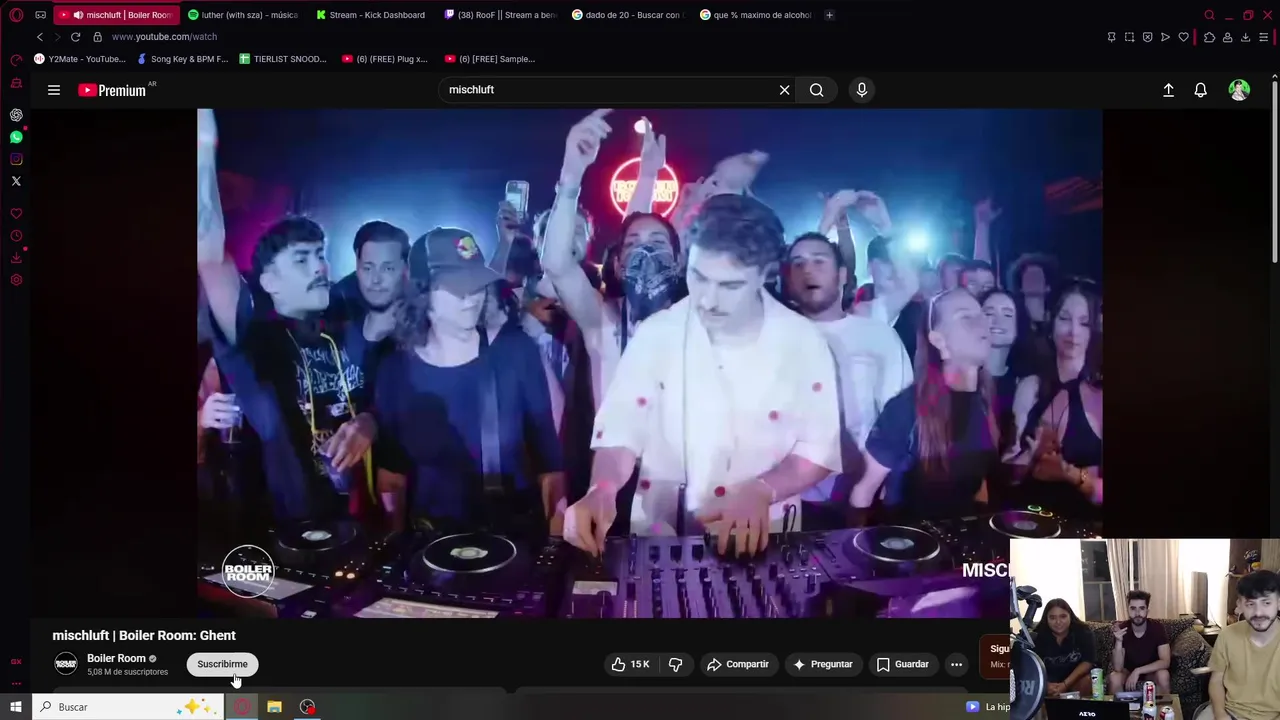Open the browser extensions cube icon

1209,37
